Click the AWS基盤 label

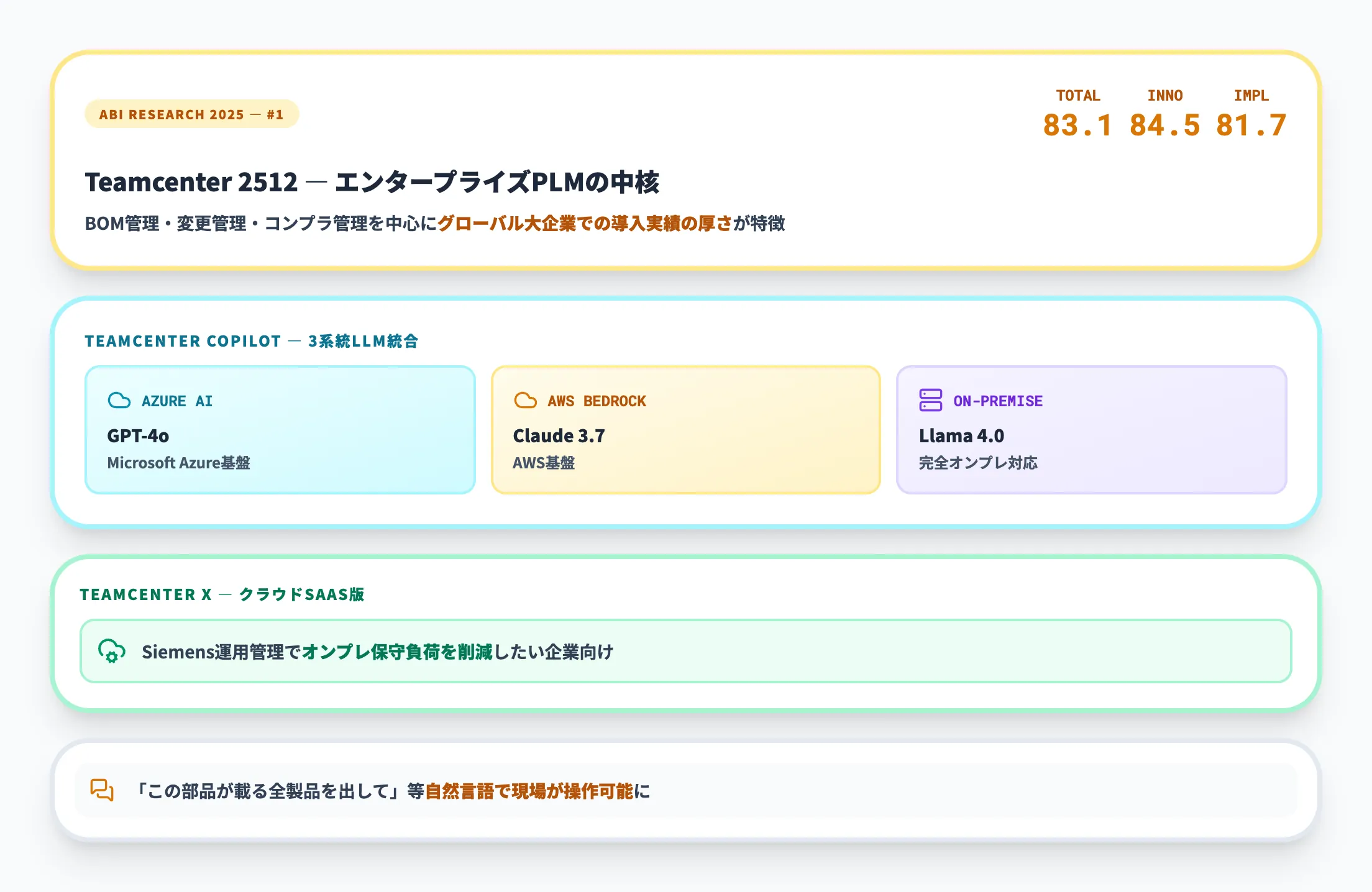point(544,463)
